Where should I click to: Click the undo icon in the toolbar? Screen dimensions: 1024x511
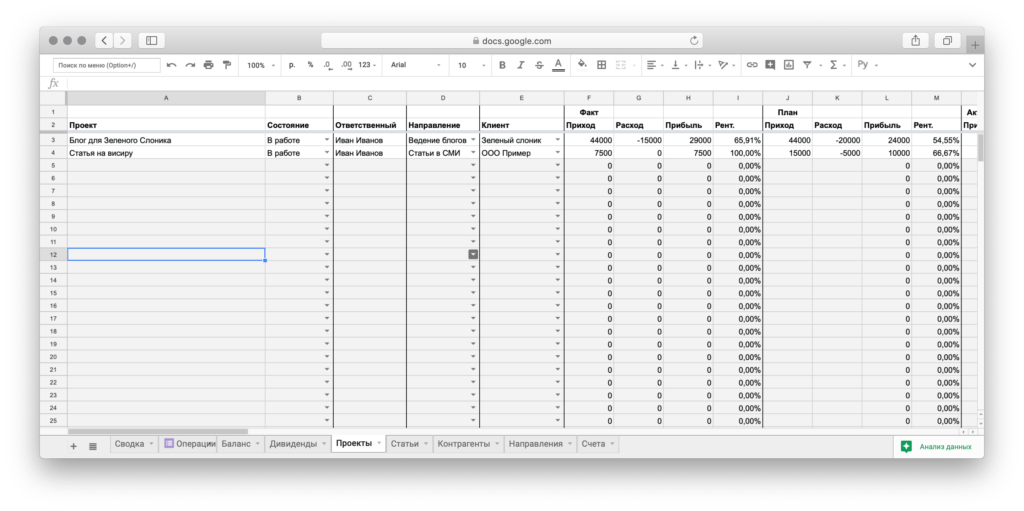click(172, 65)
